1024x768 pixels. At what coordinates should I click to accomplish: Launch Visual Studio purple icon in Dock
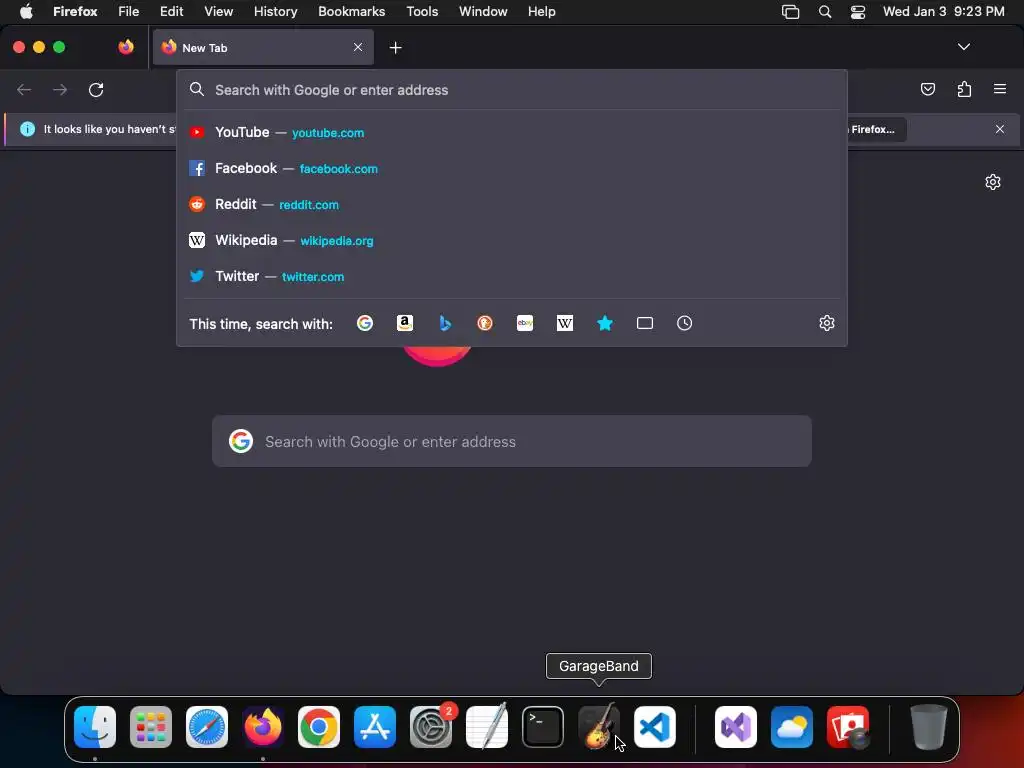click(736, 727)
